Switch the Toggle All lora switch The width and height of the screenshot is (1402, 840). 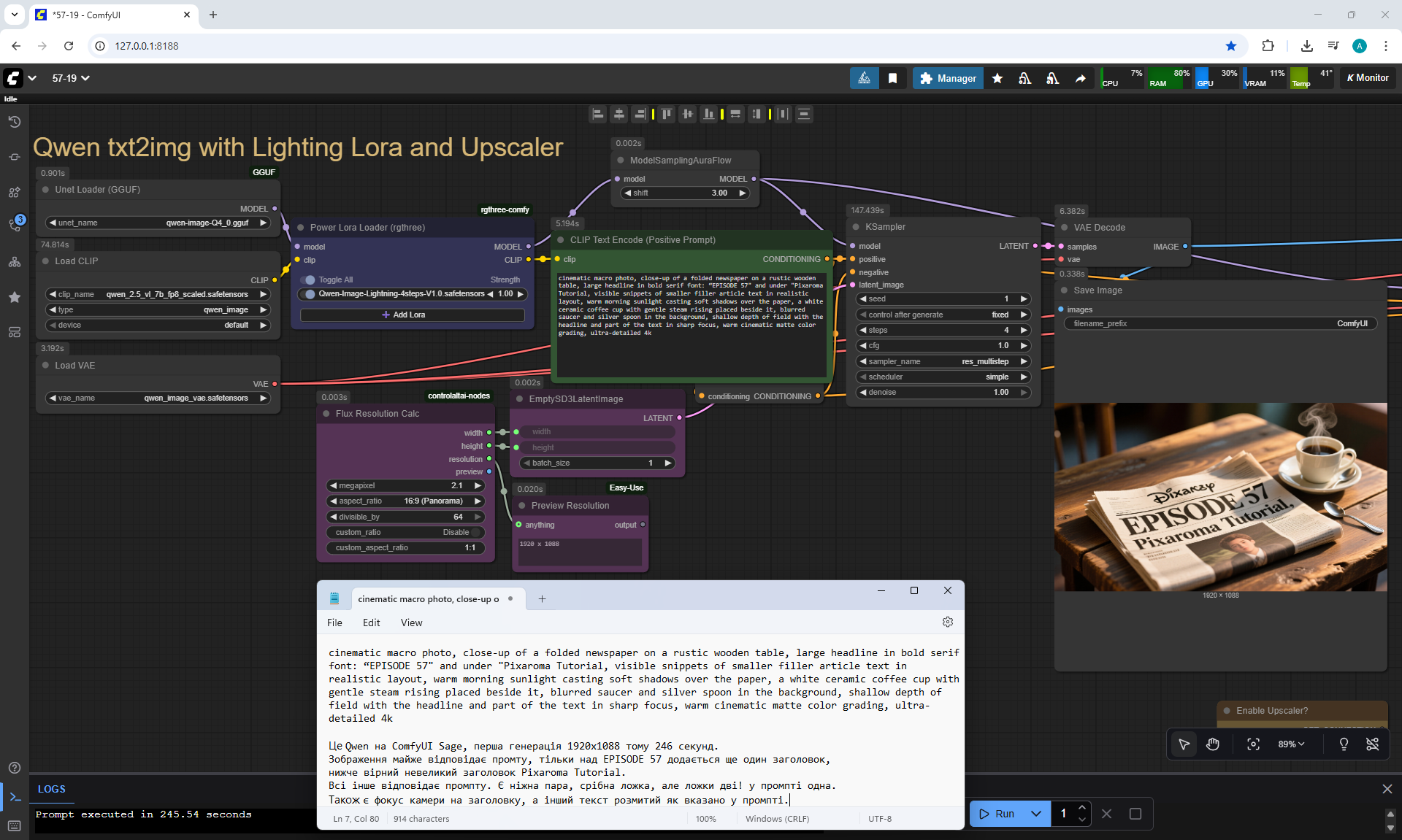[310, 280]
